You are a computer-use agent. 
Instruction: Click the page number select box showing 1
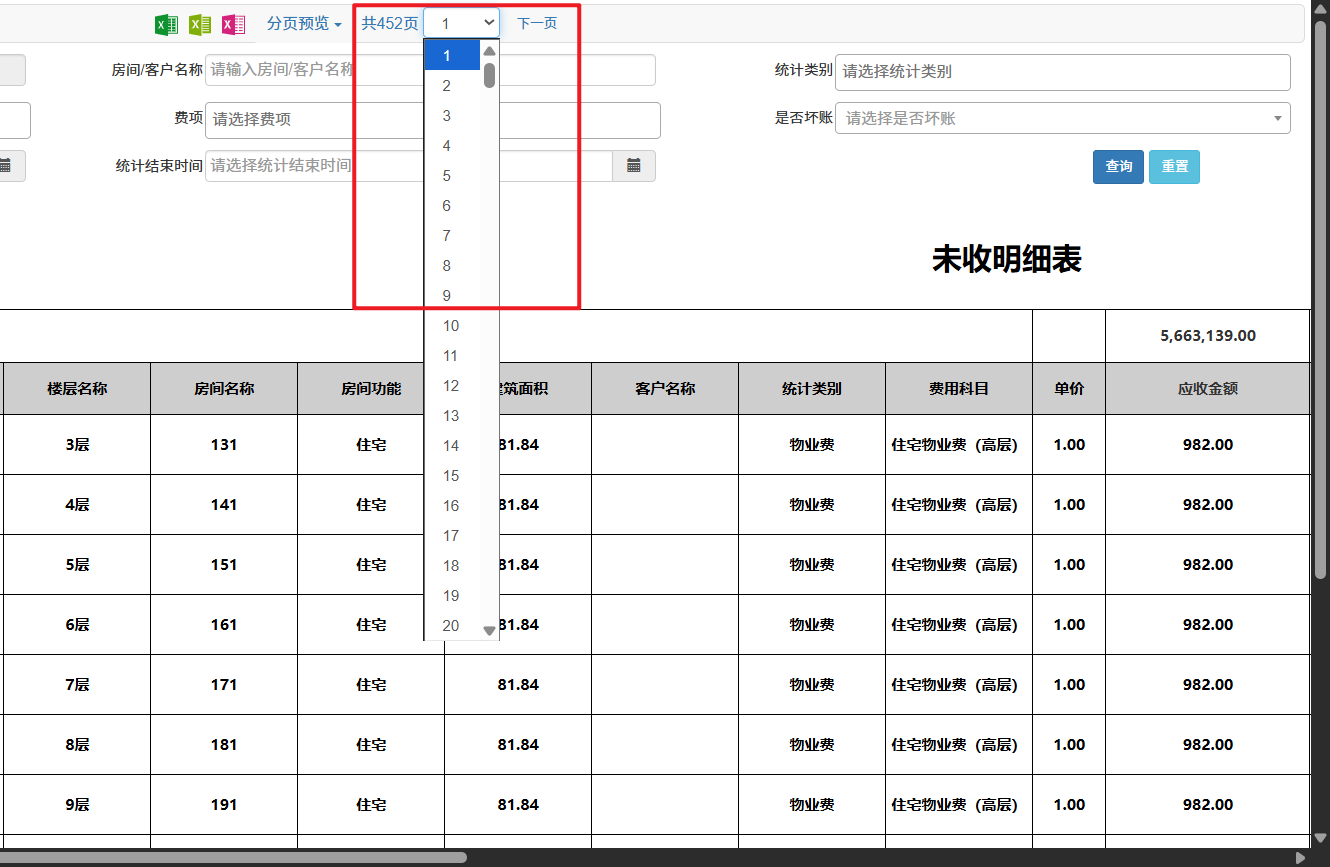[x=461, y=23]
